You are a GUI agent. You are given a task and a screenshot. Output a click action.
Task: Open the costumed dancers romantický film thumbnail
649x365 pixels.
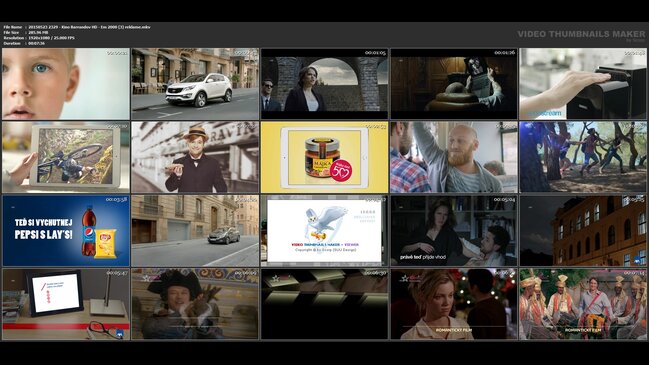click(583, 304)
